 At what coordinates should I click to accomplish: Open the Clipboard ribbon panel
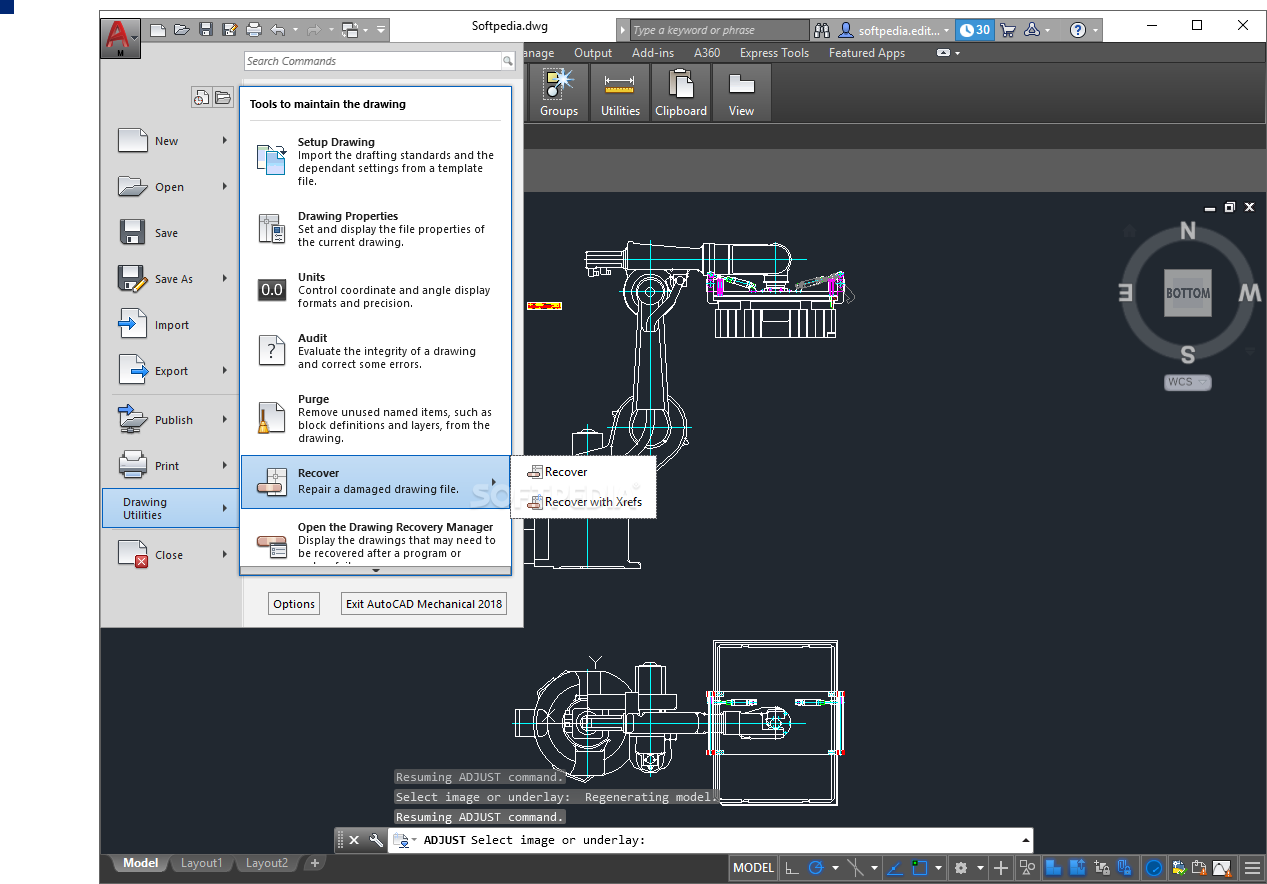(681, 92)
